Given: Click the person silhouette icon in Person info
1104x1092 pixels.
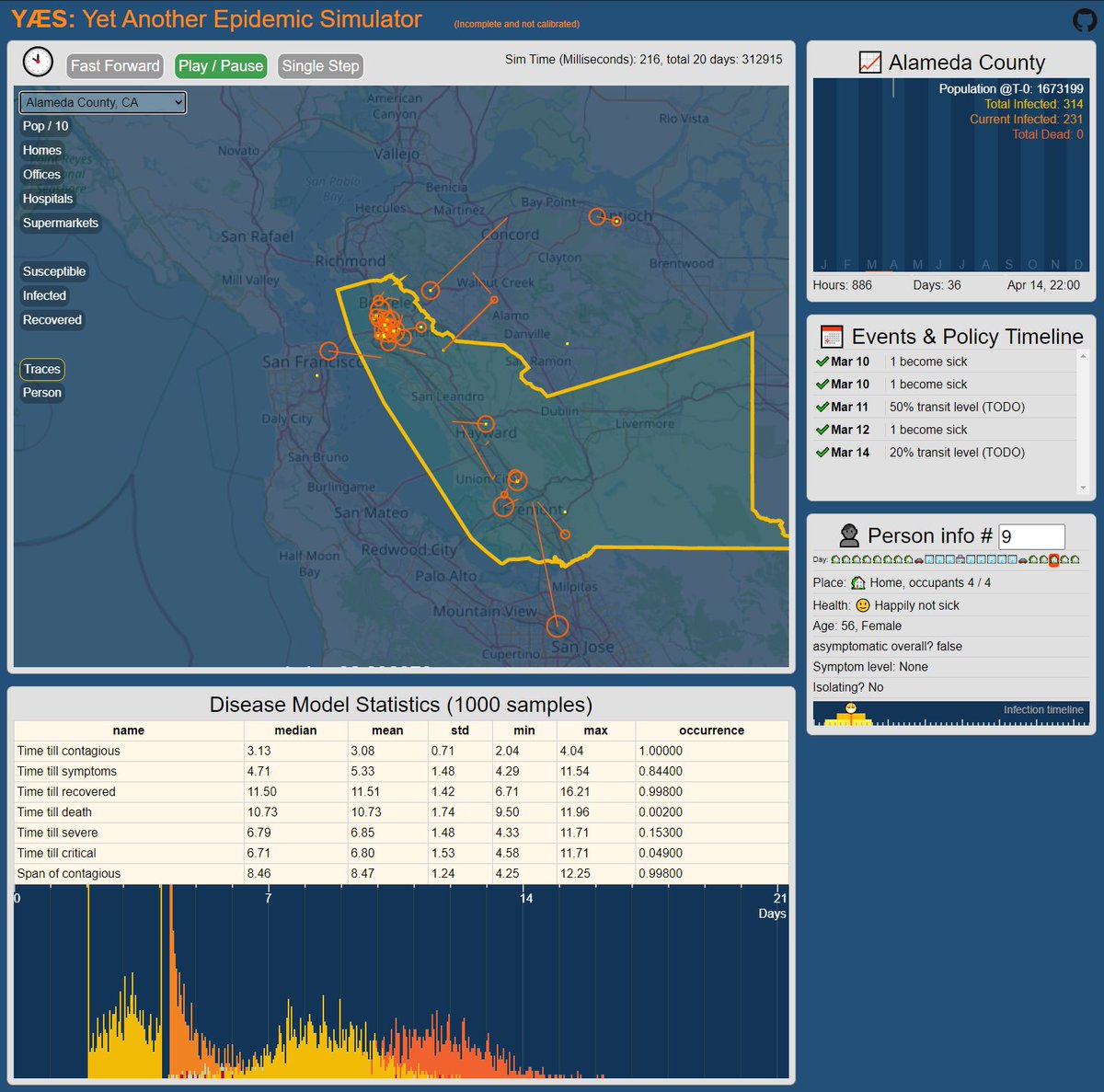Looking at the screenshot, I should (x=849, y=535).
